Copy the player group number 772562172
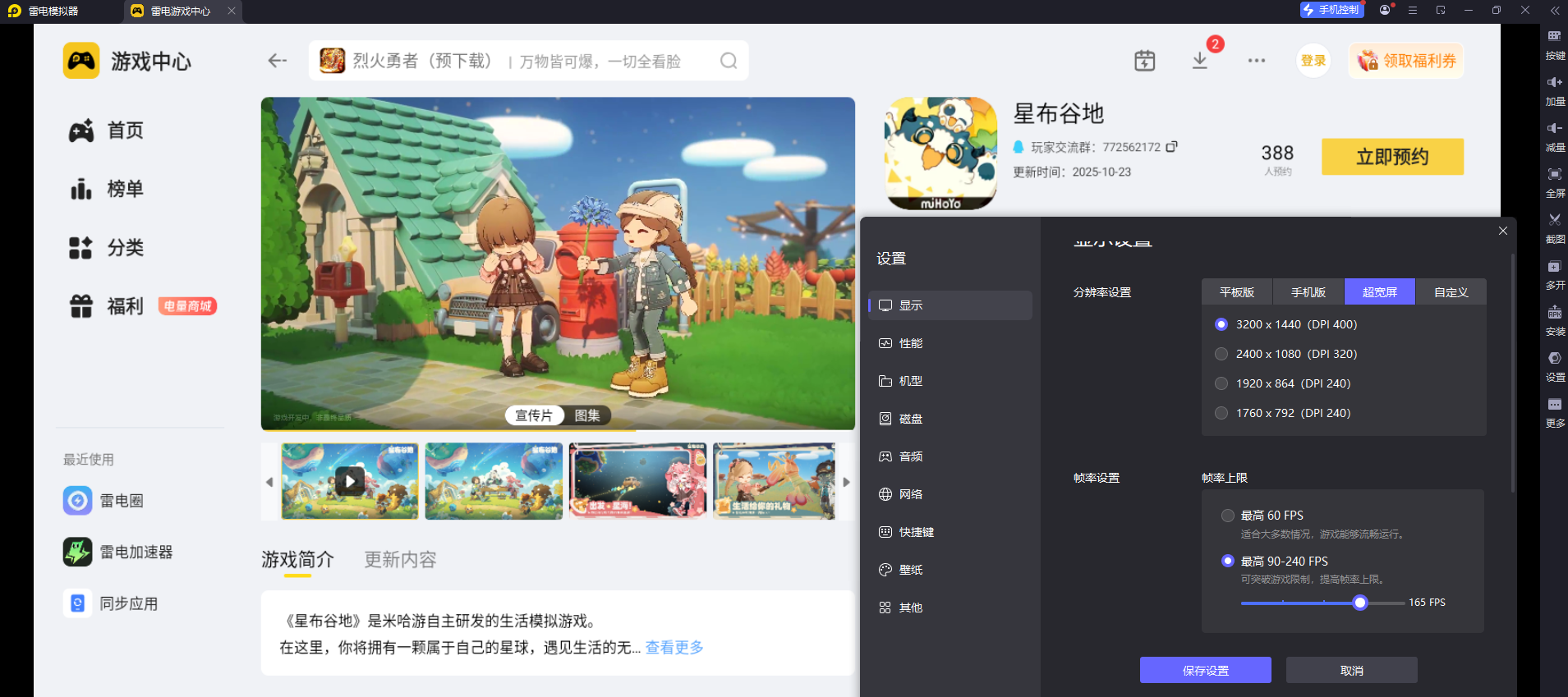The width and height of the screenshot is (1568, 697). 1172,147
